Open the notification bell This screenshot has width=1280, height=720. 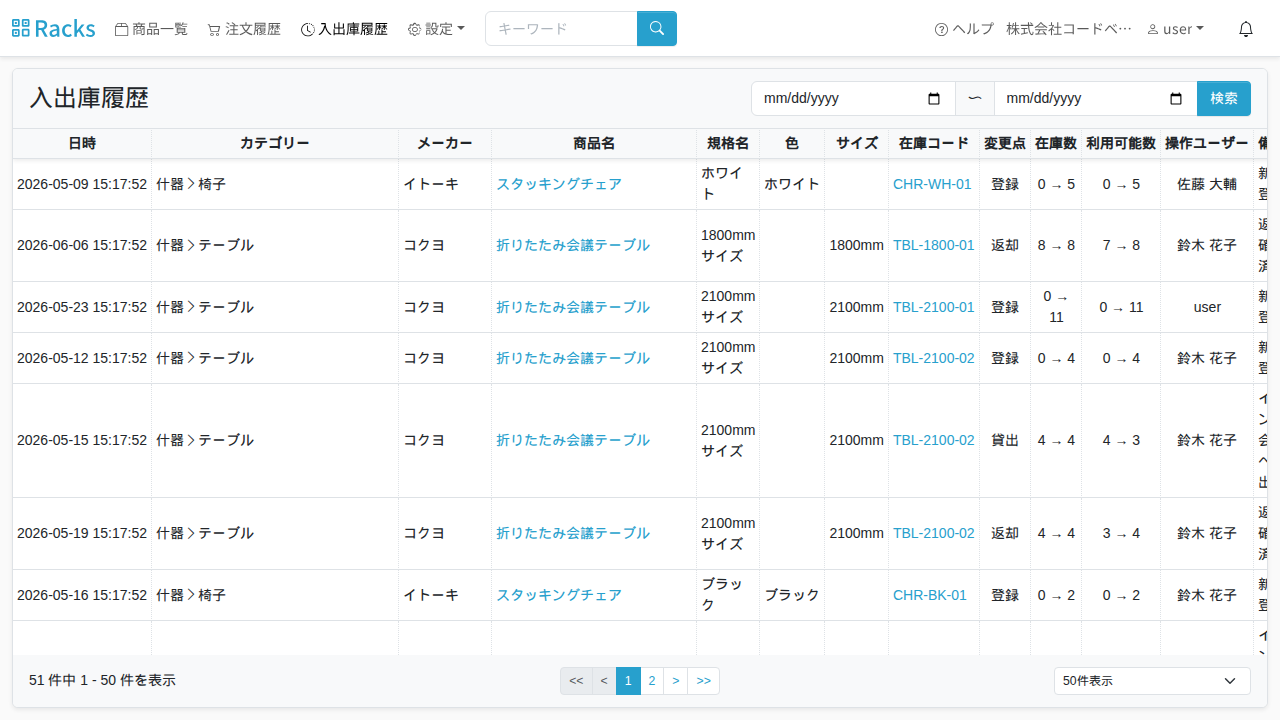1246,29
